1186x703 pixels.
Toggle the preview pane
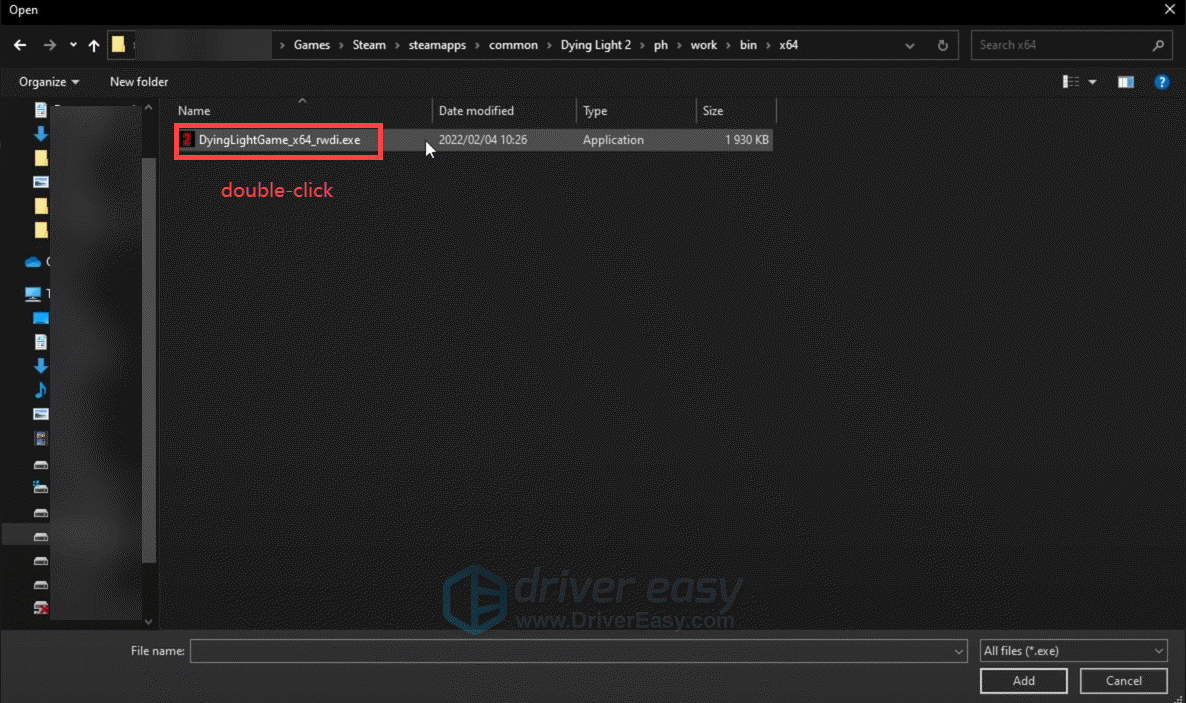pos(1126,82)
